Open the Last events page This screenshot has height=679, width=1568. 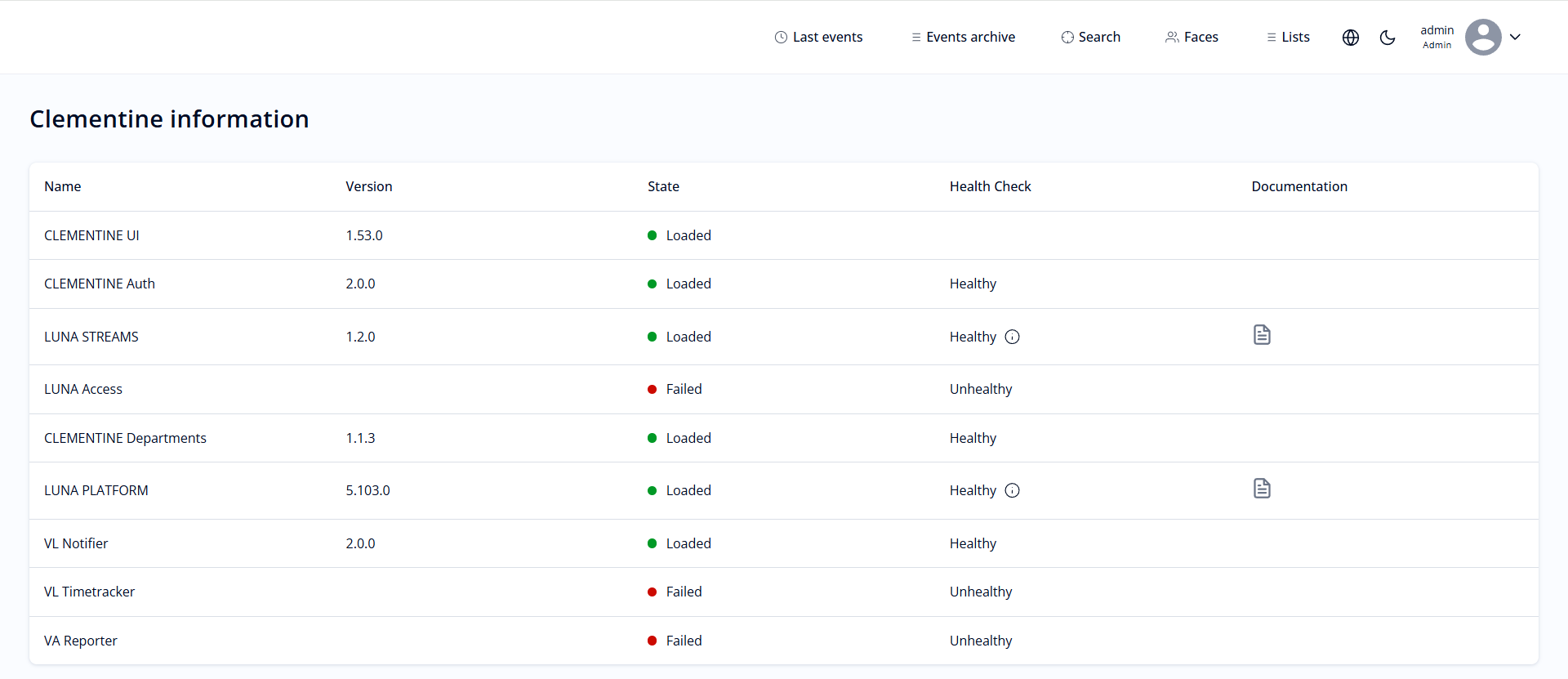click(818, 38)
